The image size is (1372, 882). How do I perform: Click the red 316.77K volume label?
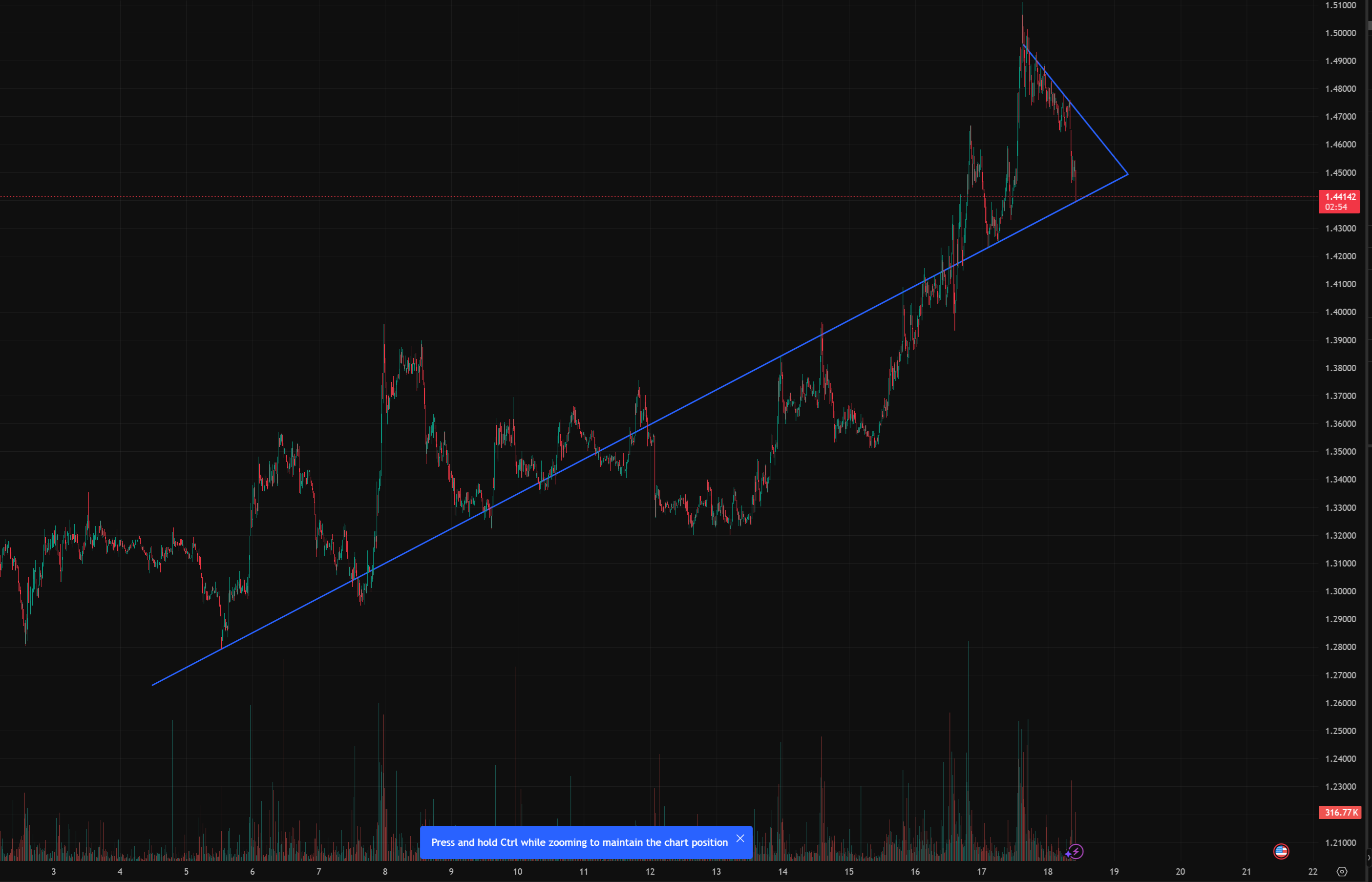[x=1339, y=812]
